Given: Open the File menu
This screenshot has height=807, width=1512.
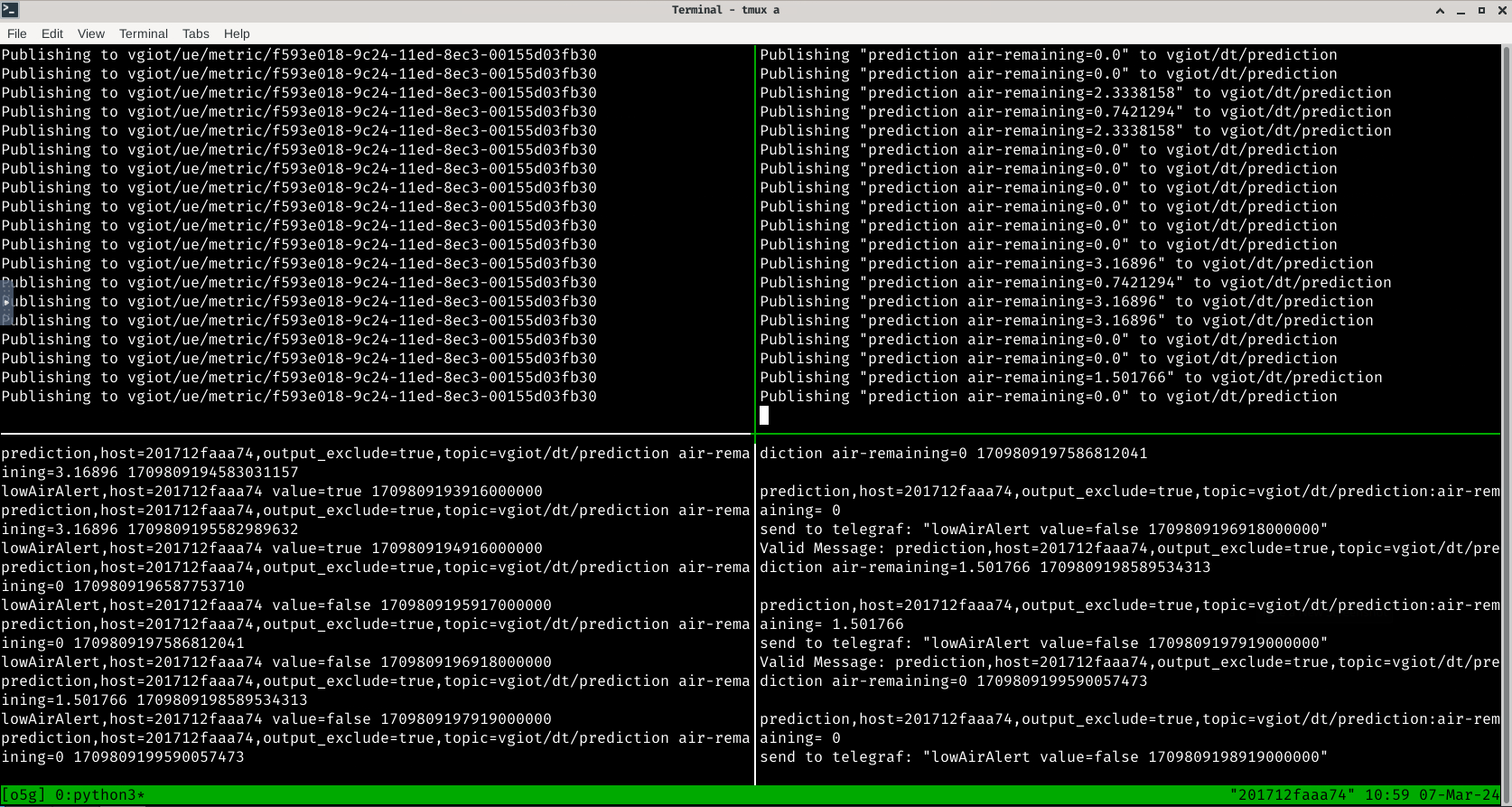Looking at the screenshot, I should pos(17,33).
